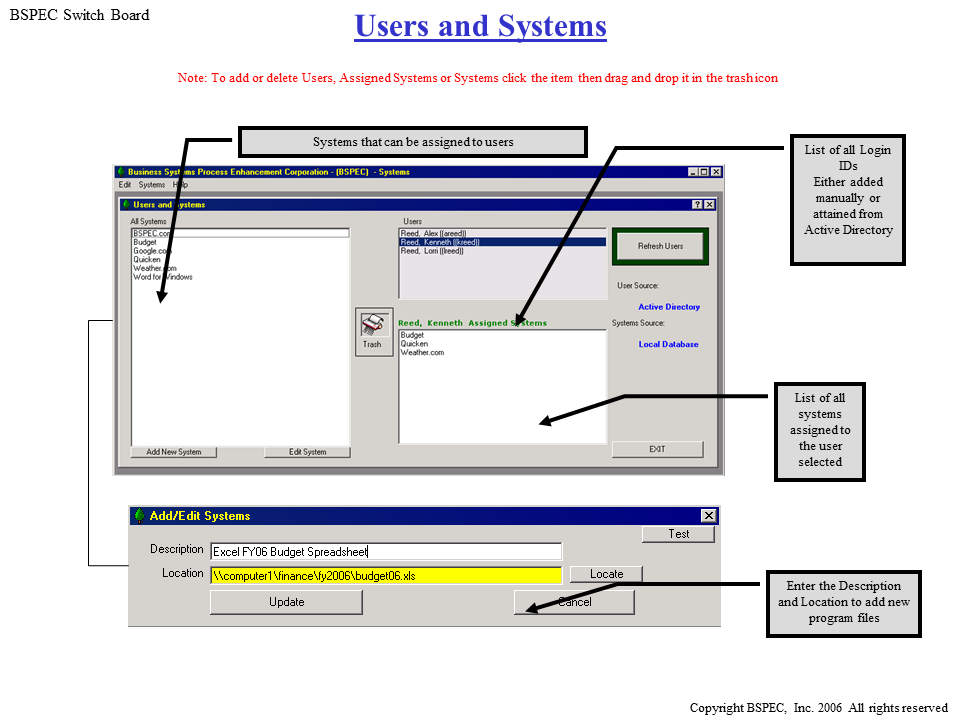Image resolution: width=960 pixels, height=720 pixels.
Task: Select Weather.com in Assigned Systems list
Action: click(422, 353)
